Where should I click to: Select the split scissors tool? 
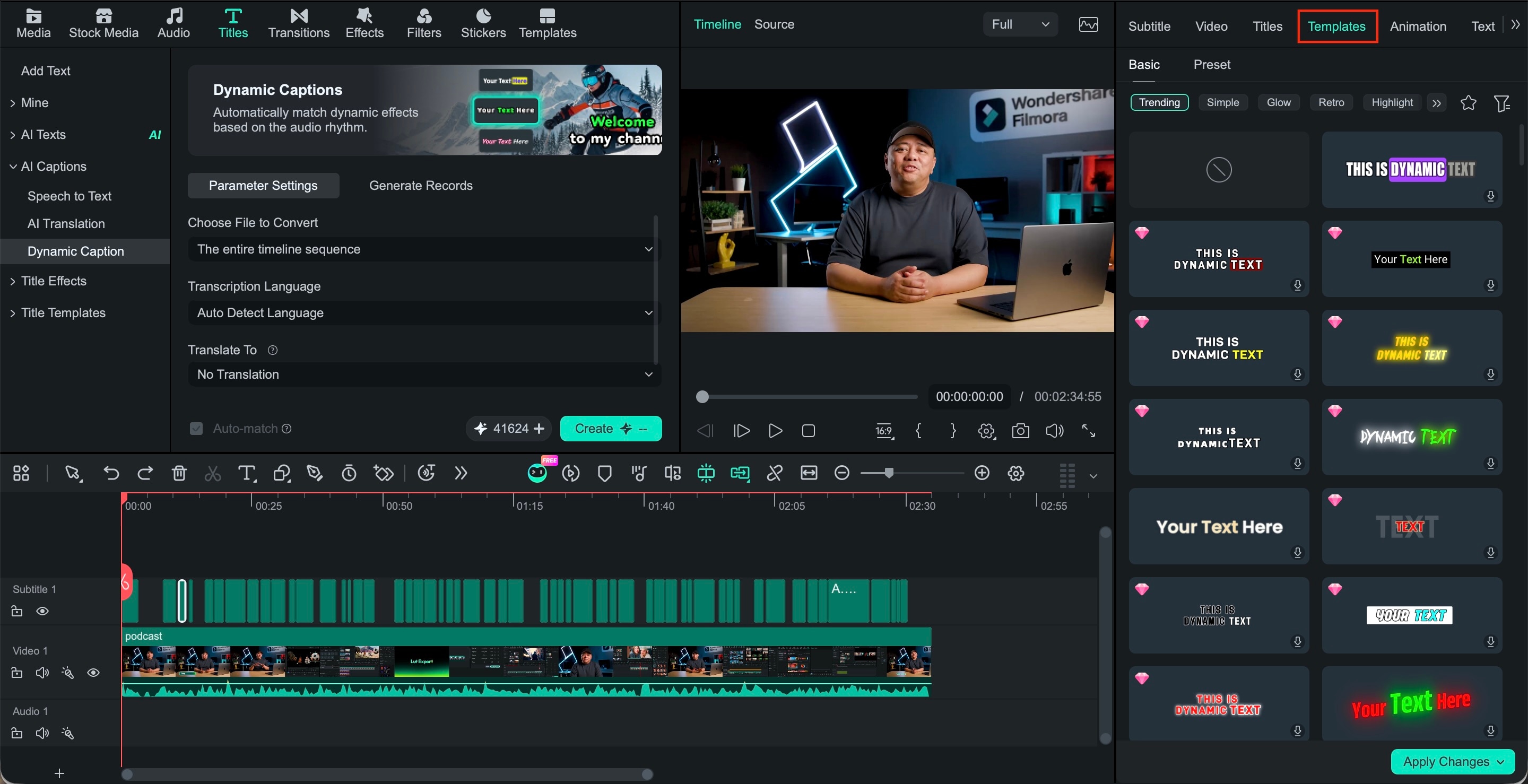[212, 473]
